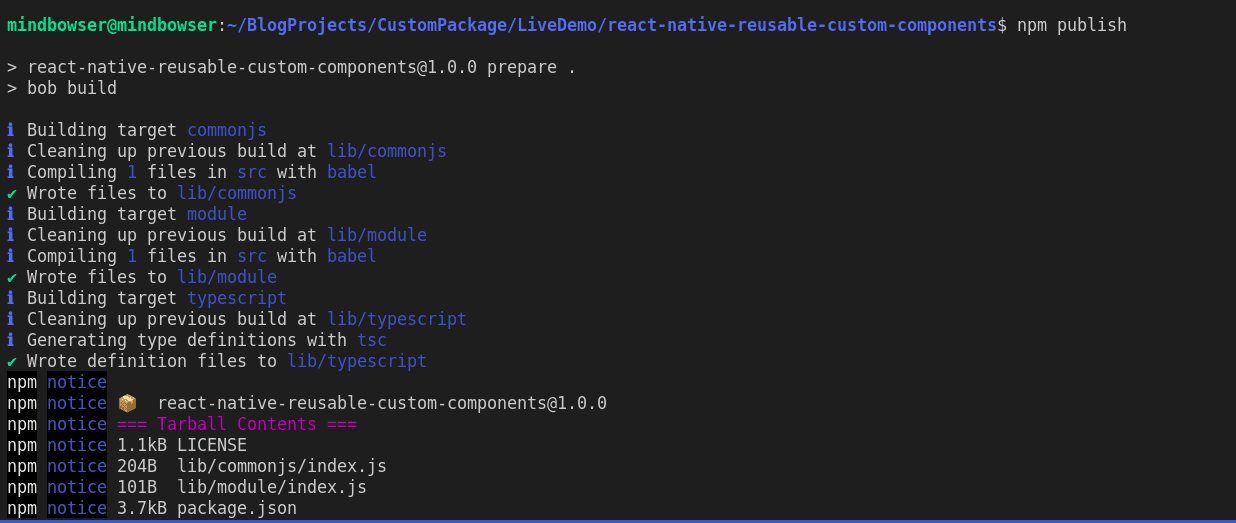Click info icon beside 'Building target commonjs'
The height and width of the screenshot is (523, 1236).
(x=11, y=130)
